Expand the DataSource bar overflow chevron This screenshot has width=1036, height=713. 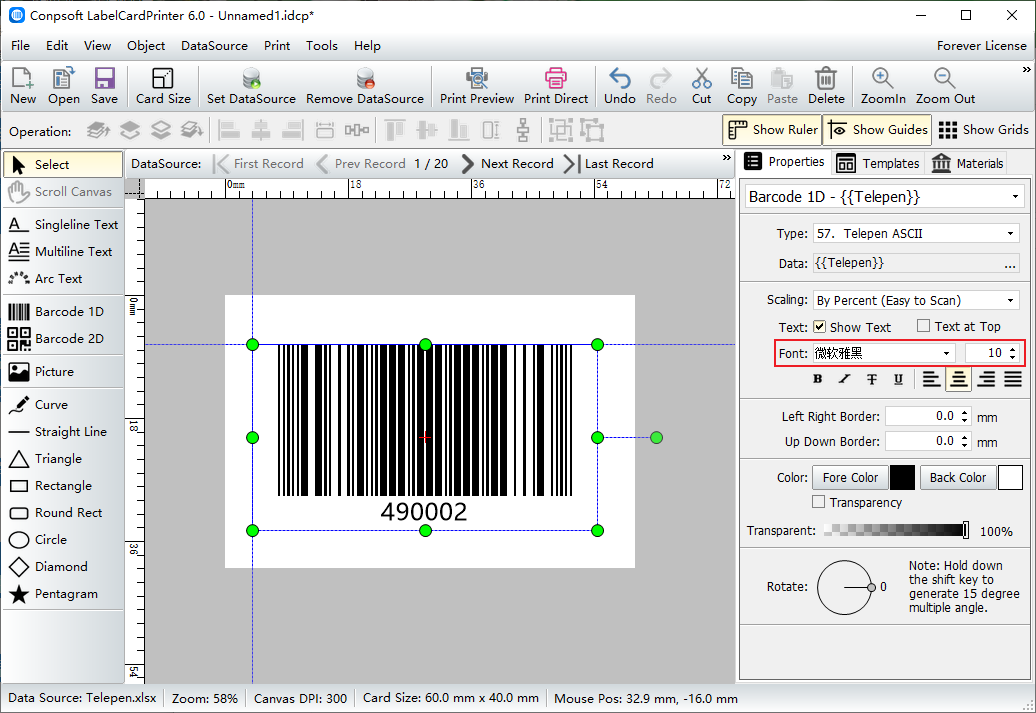tap(727, 158)
